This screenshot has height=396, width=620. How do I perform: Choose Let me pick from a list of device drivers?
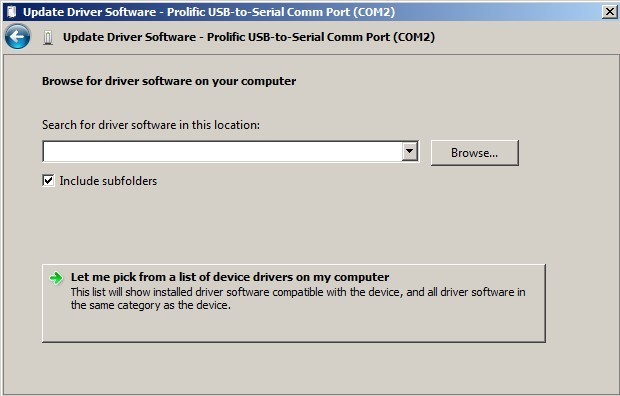coord(230,277)
